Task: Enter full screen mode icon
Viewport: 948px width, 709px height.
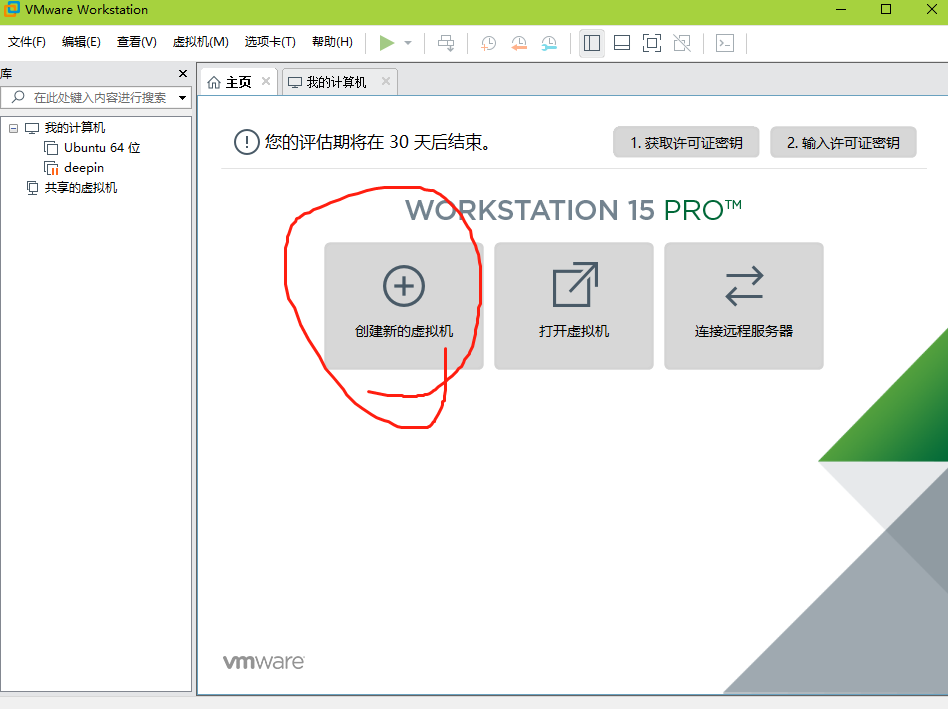Action: [x=652, y=43]
